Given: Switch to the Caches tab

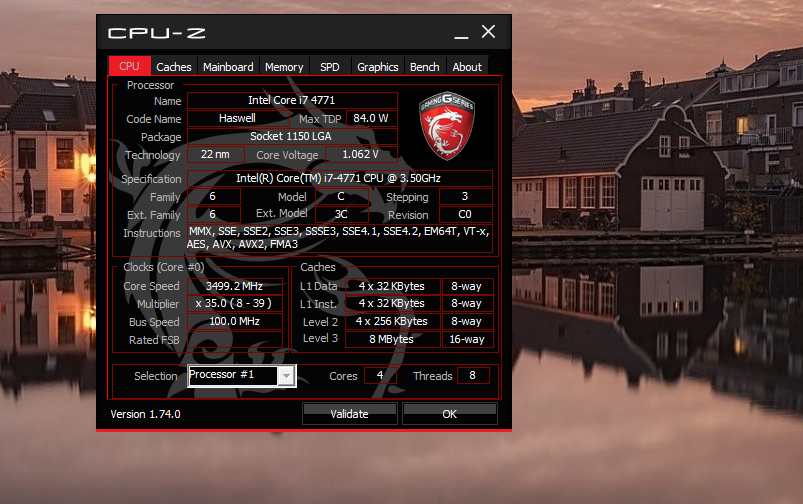Looking at the screenshot, I should [174, 67].
